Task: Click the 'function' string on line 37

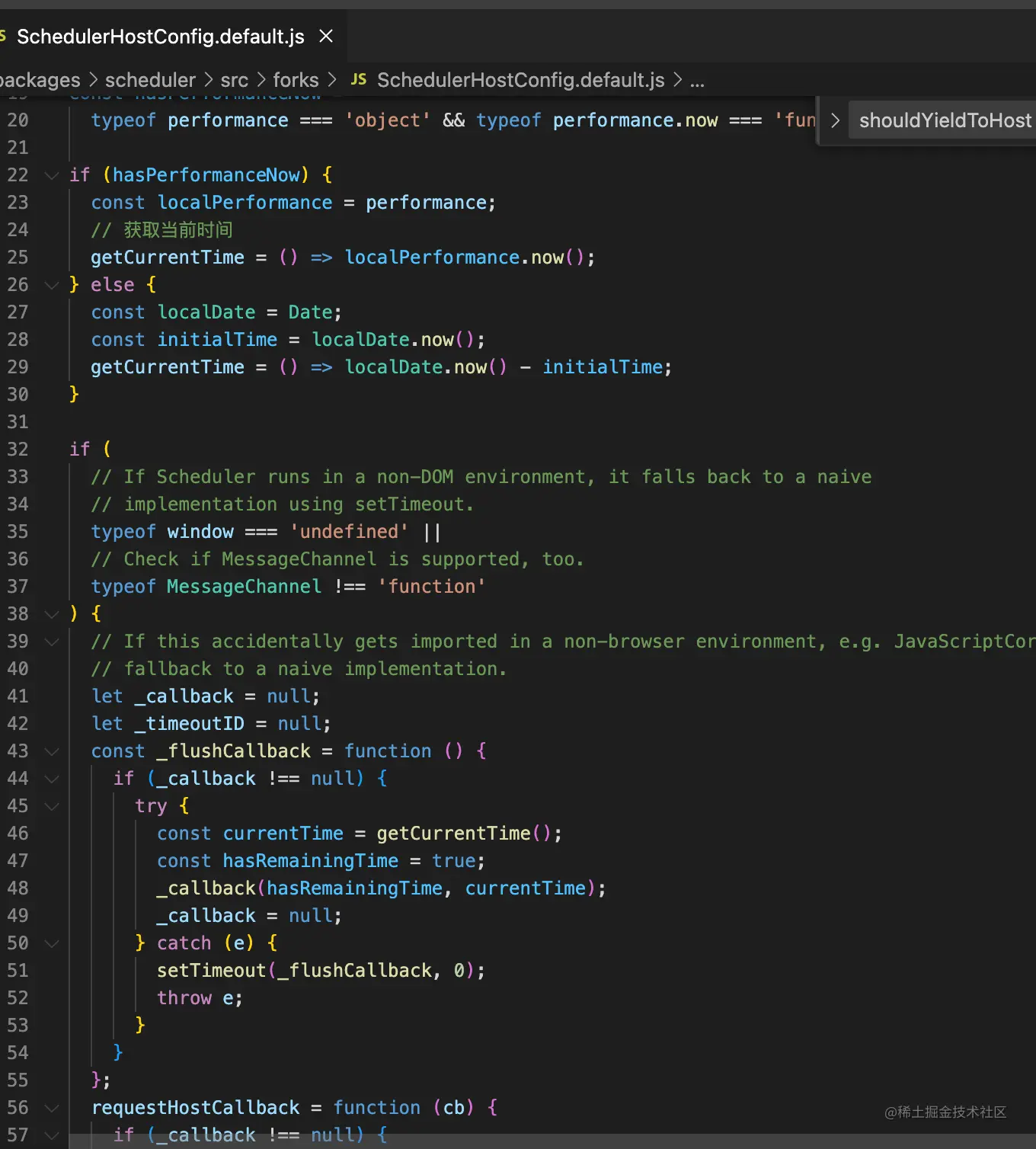Action: click(x=432, y=587)
